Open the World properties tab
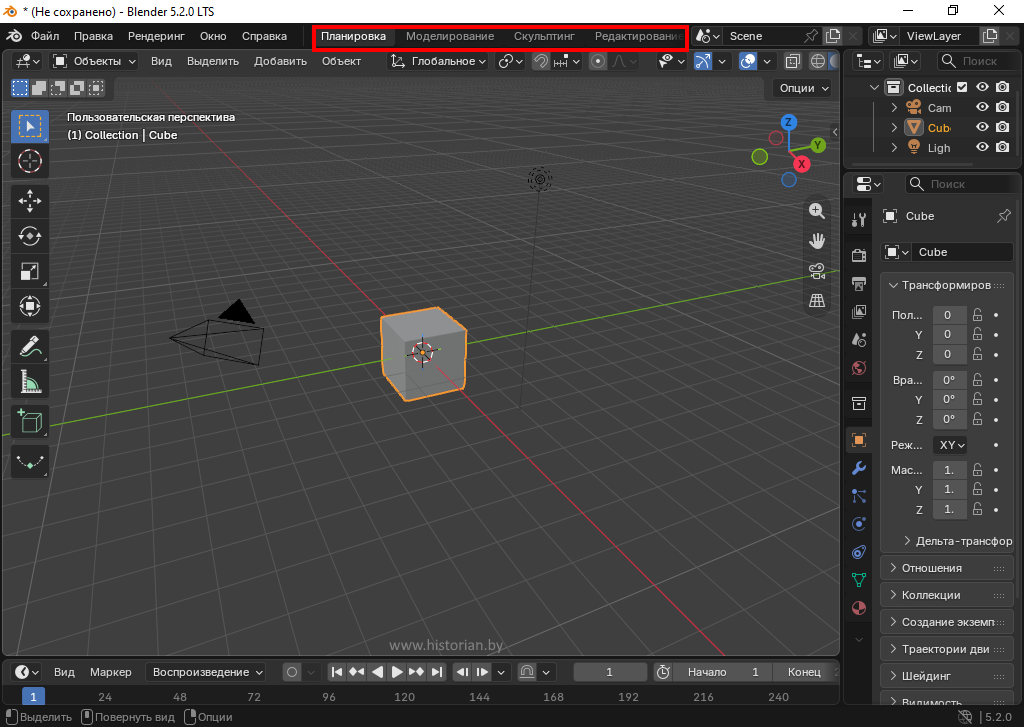Viewport: 1024px width, 727px height. click(x=859, y=368)
